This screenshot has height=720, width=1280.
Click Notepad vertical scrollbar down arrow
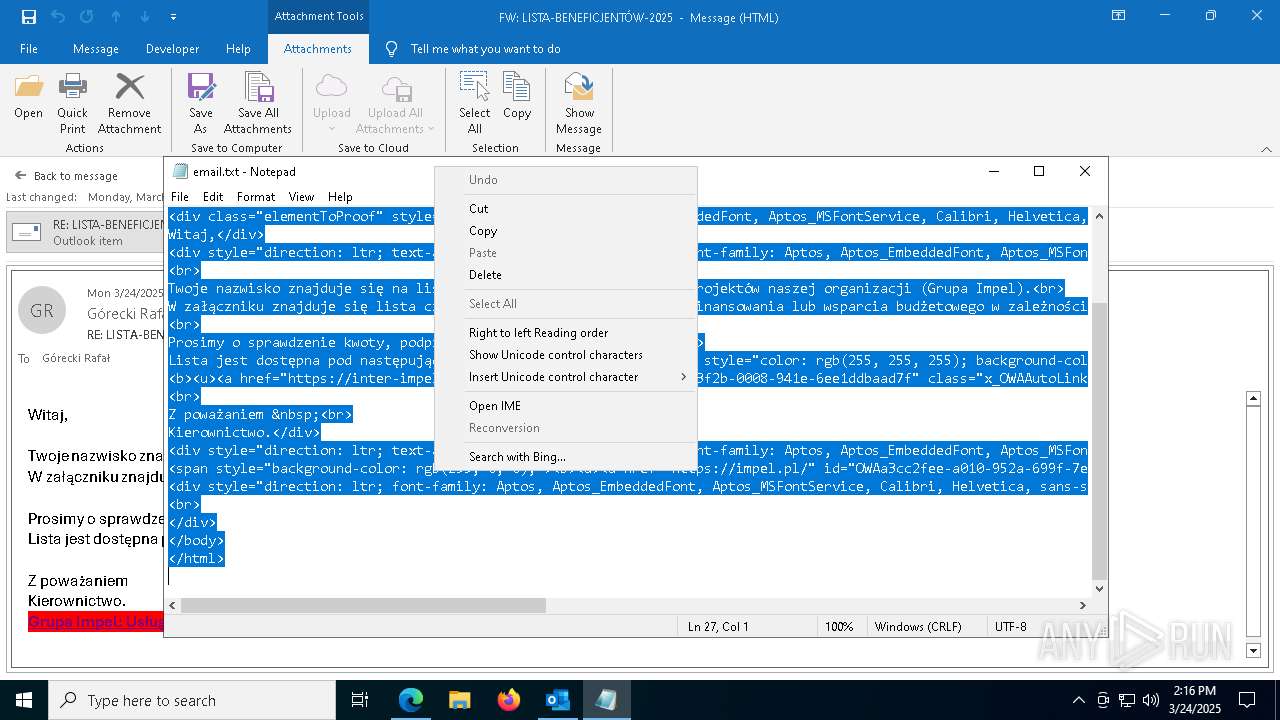(x=1099, y=588)
